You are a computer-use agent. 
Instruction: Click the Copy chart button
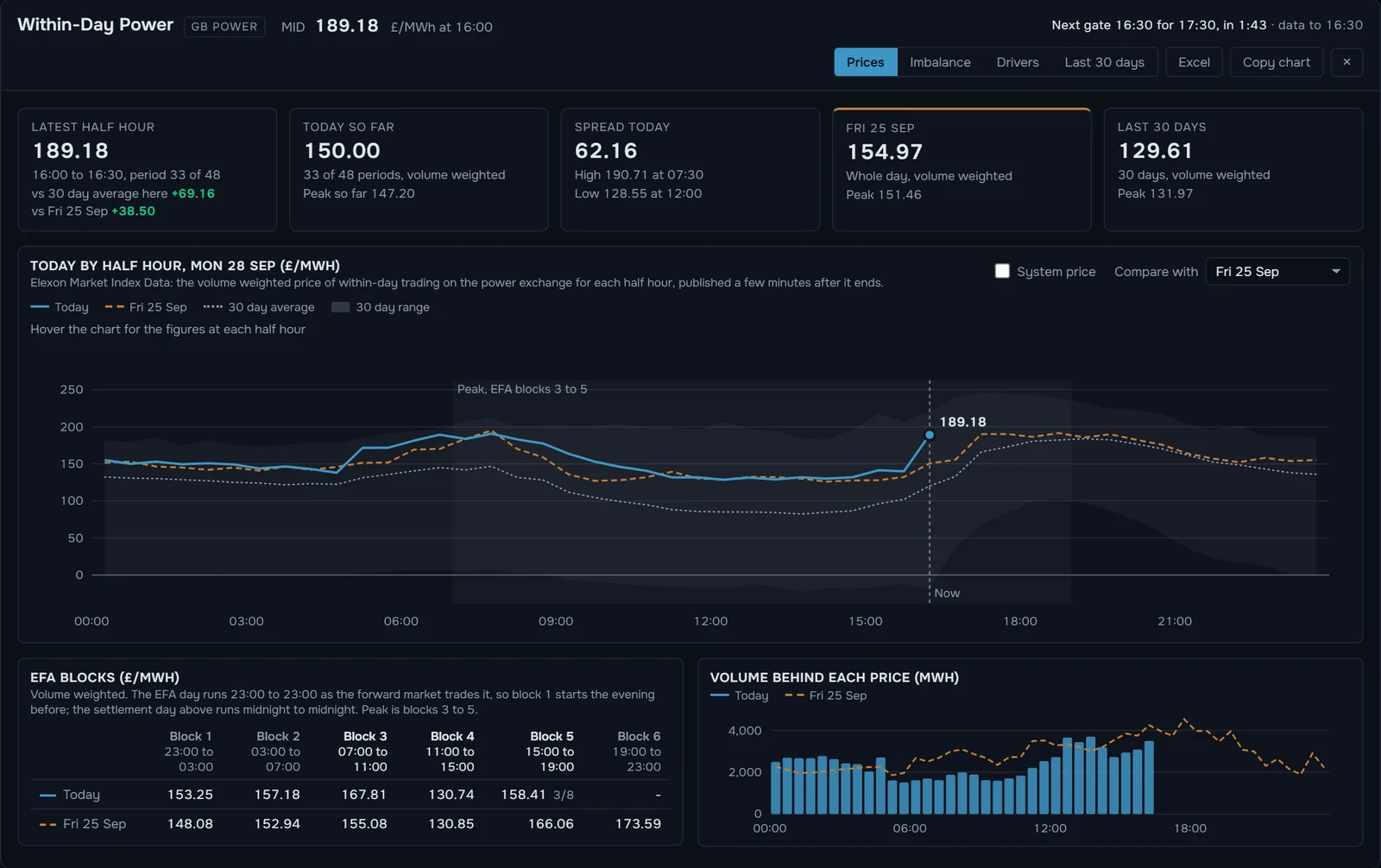[1276, 62]
